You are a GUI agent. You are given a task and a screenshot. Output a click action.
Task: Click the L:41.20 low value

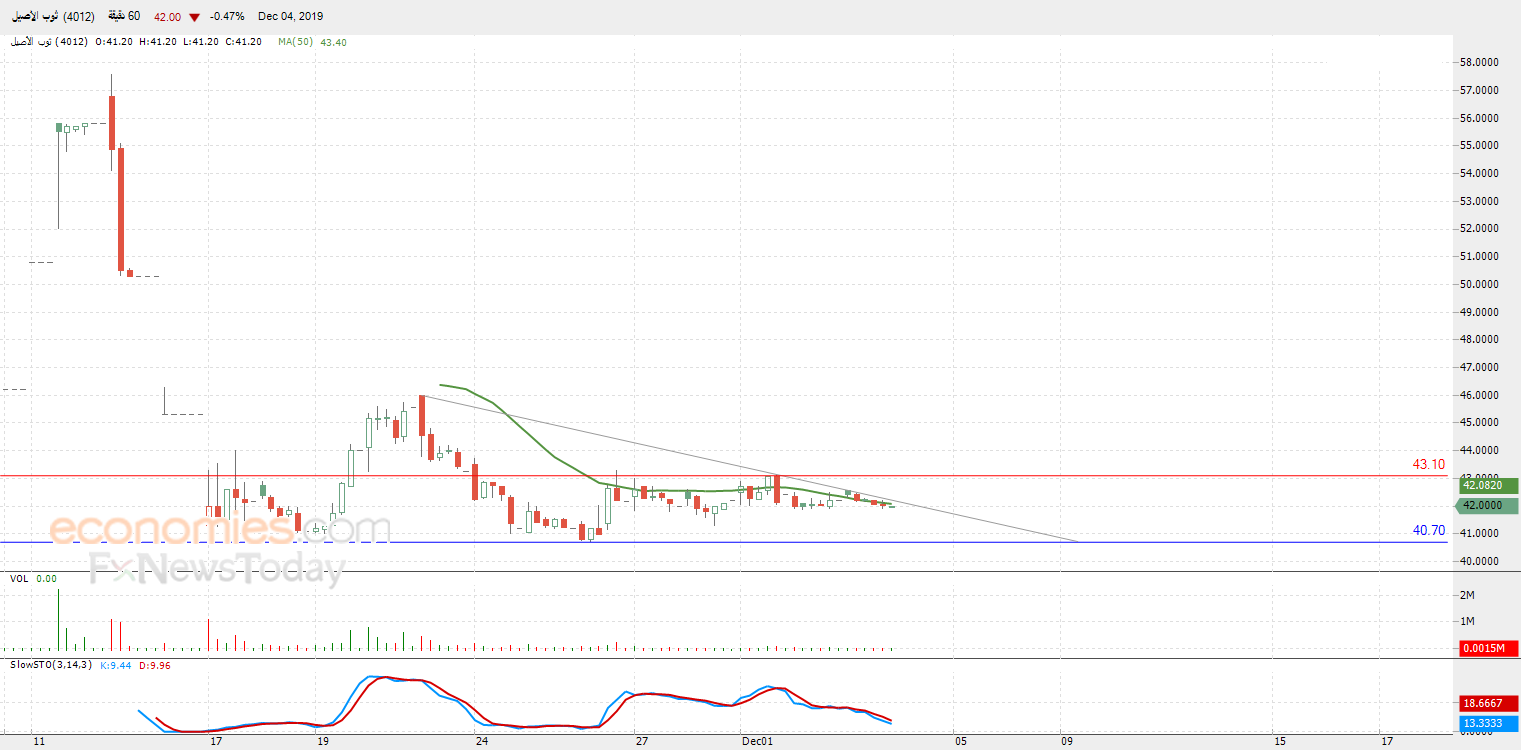click(200, 42)
